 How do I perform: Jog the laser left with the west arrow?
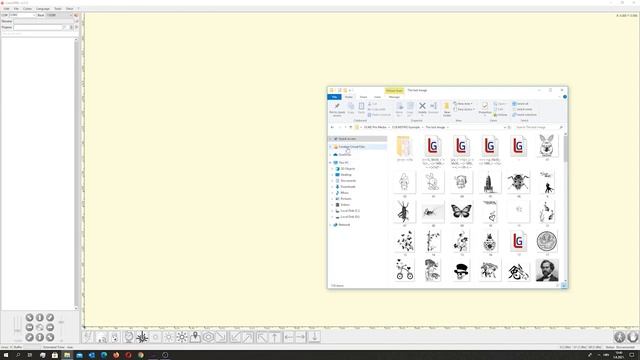click(x=29, y=327)
